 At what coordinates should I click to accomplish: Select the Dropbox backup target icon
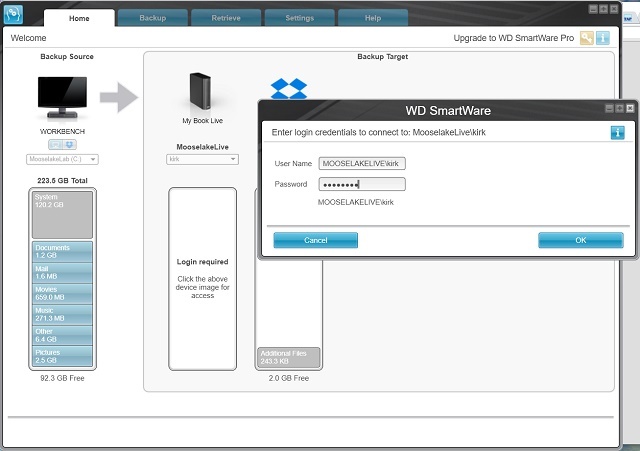tap(289, 88)
